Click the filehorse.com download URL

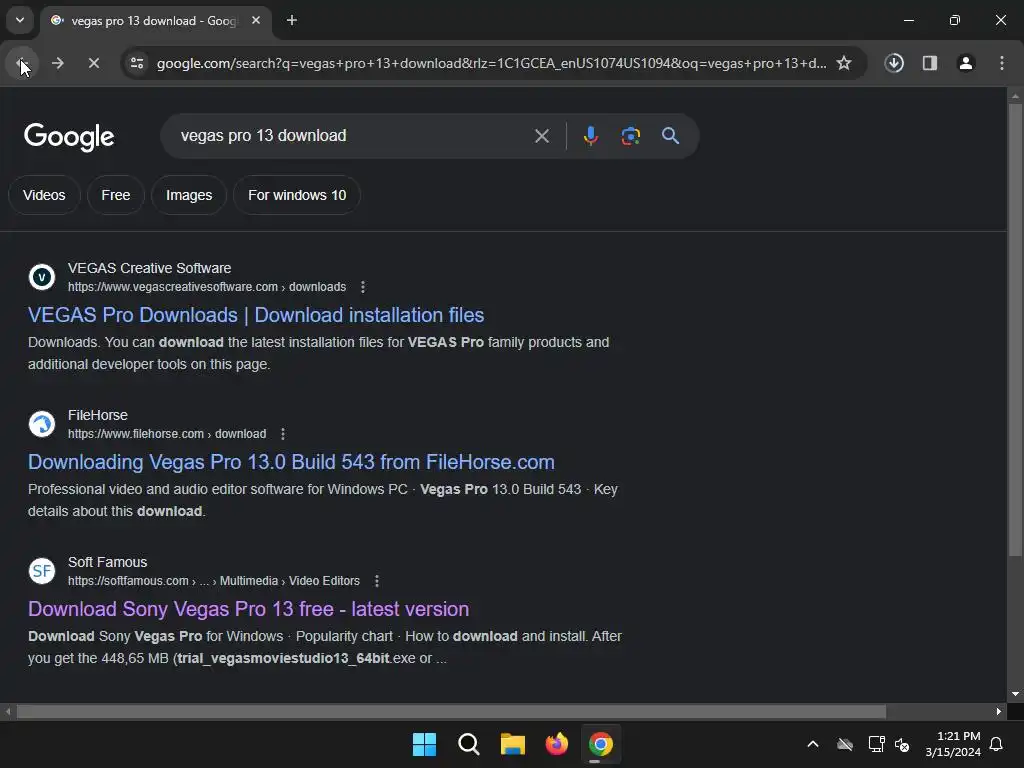(167, 434)
